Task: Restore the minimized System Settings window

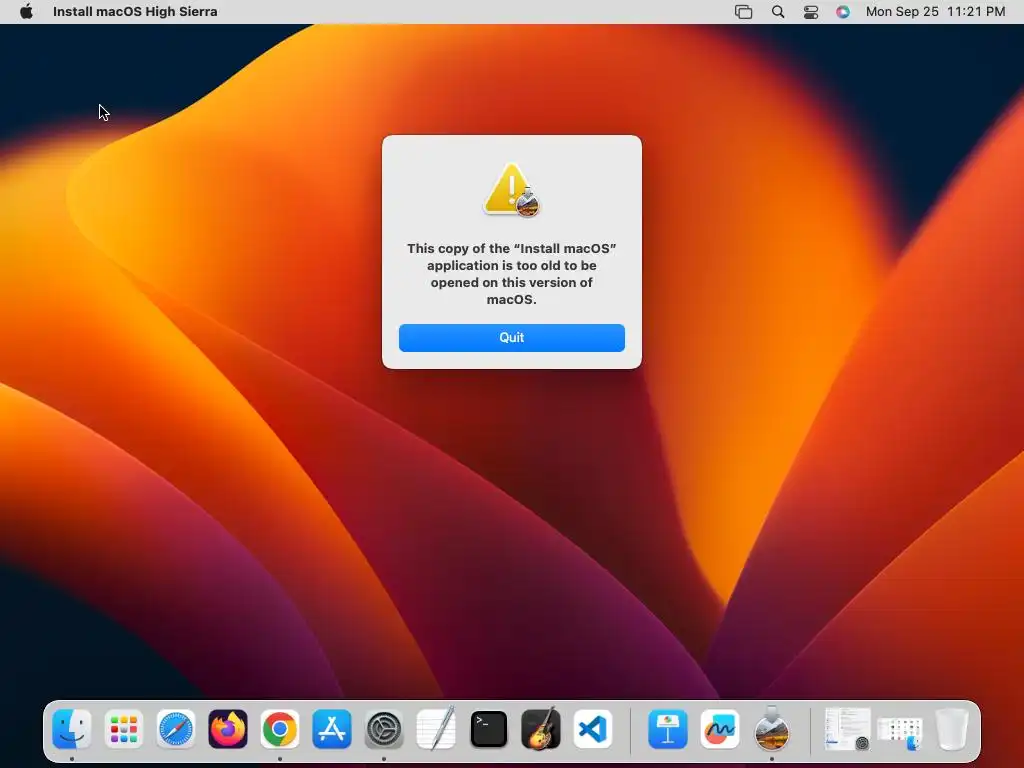Action: 847,729
